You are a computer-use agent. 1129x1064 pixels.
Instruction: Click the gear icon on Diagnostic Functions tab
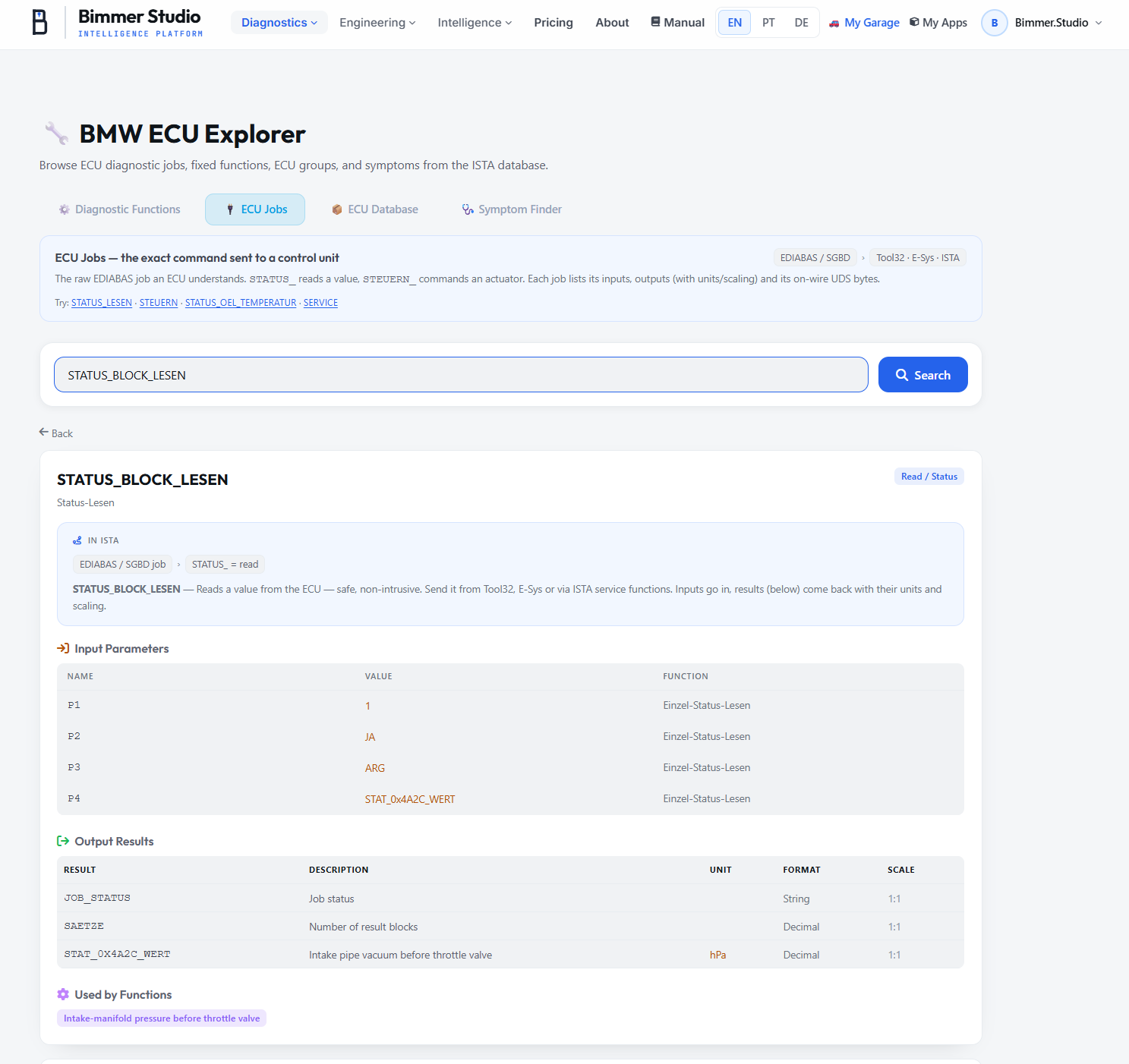(65, 209)
